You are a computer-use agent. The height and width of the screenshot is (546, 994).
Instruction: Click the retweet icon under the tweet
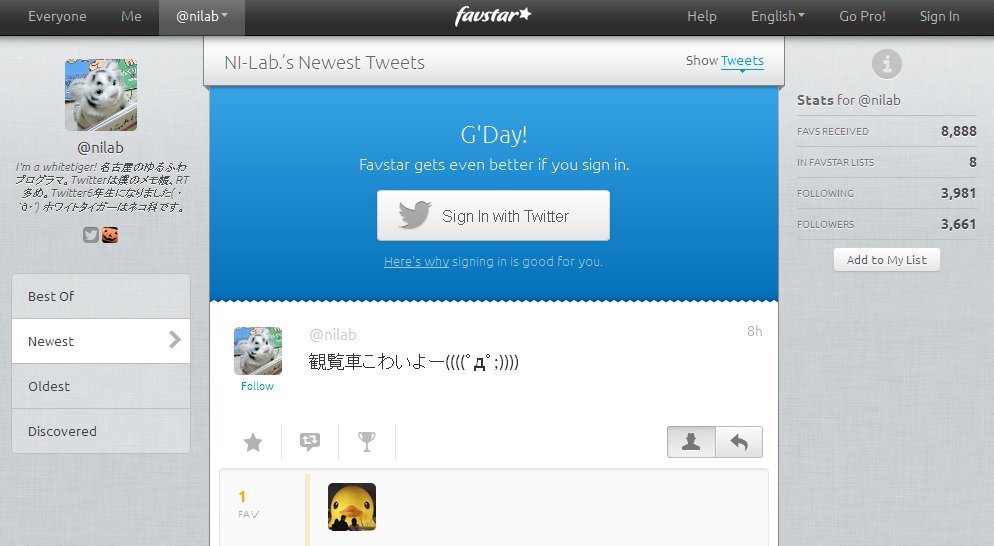tap(310, 441)
